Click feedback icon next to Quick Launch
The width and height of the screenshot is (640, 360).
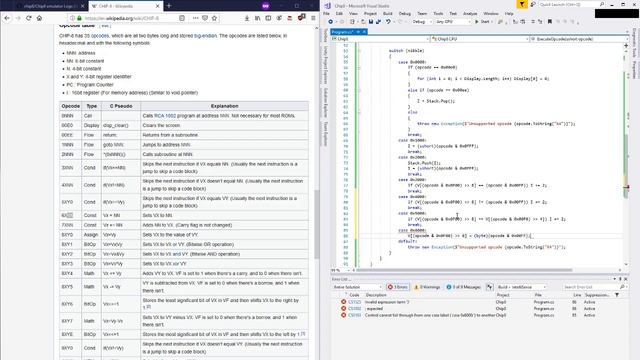(x=533, y=4)
